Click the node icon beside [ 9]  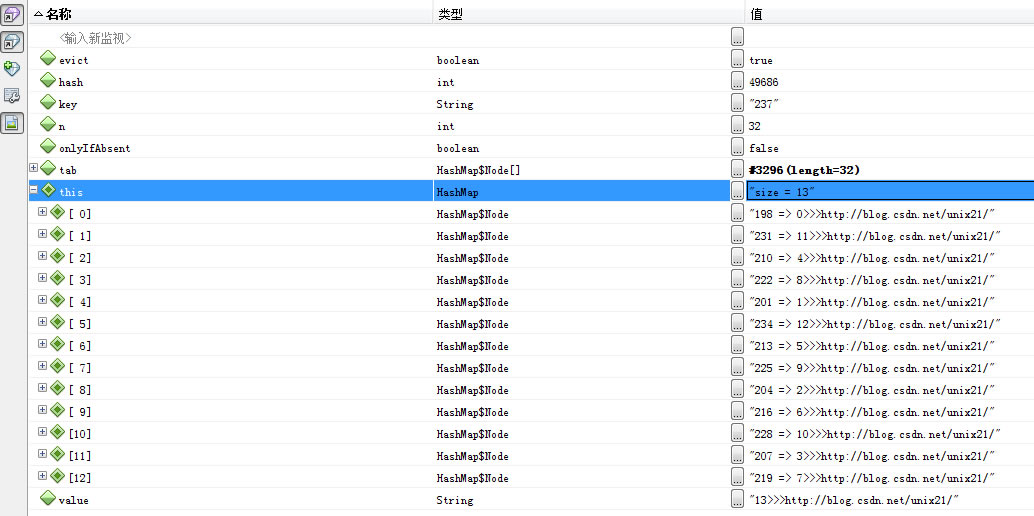pyautogui.click(x=57, y=410)
